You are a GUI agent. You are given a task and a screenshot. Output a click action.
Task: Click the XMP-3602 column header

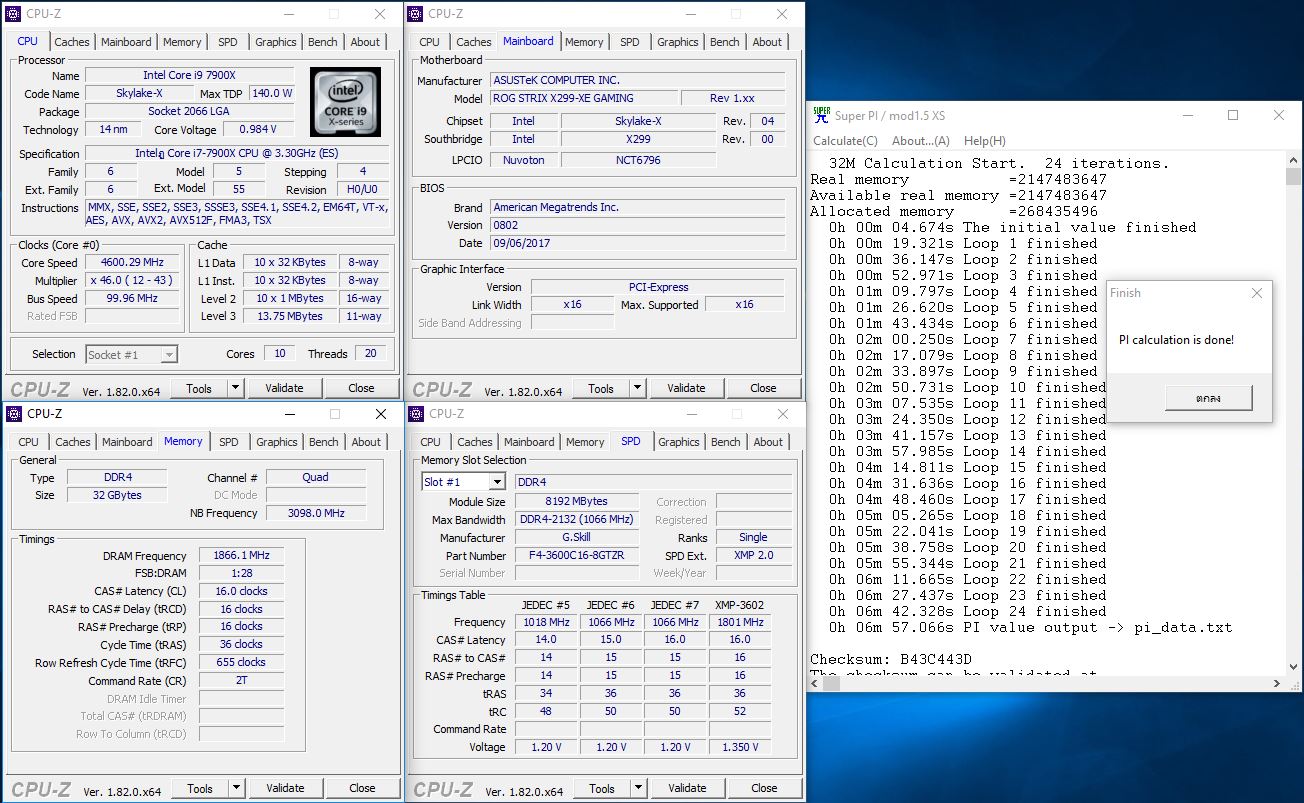[740, 605]
